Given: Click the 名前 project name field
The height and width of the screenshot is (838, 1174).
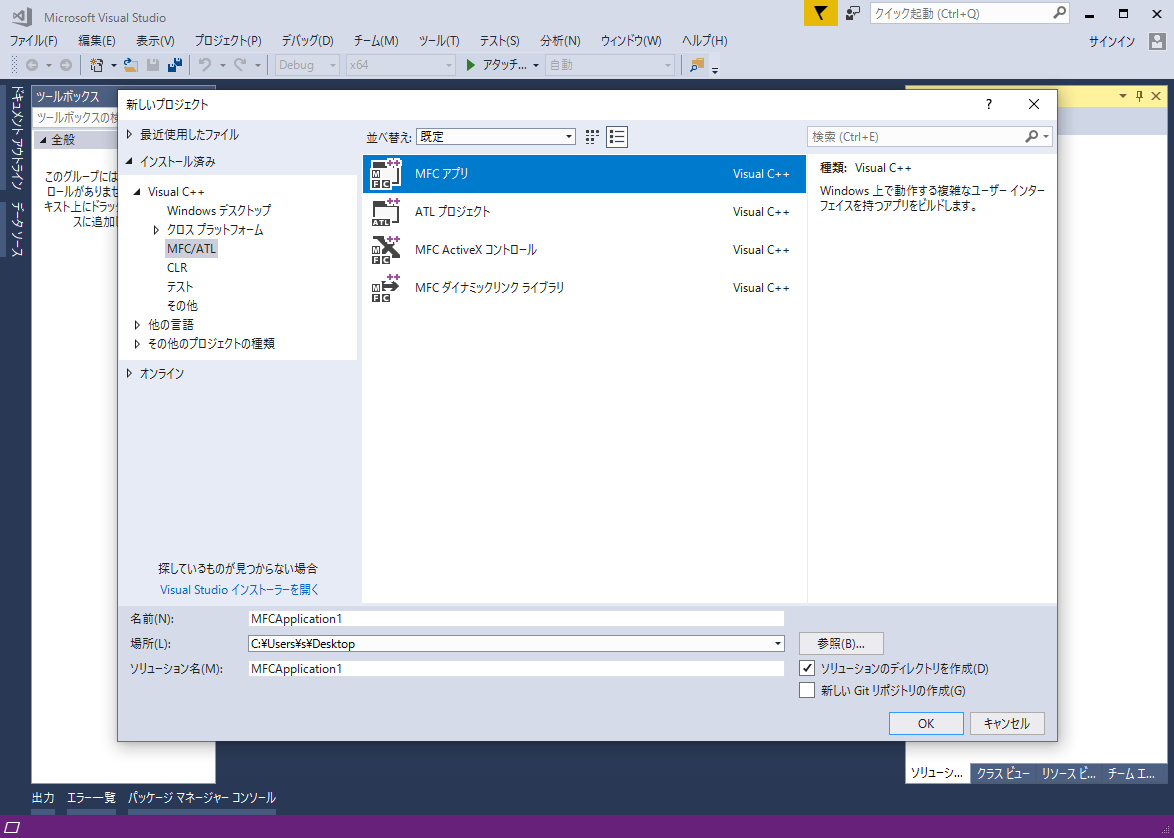Looking at the screenshot, I should 515,619.
